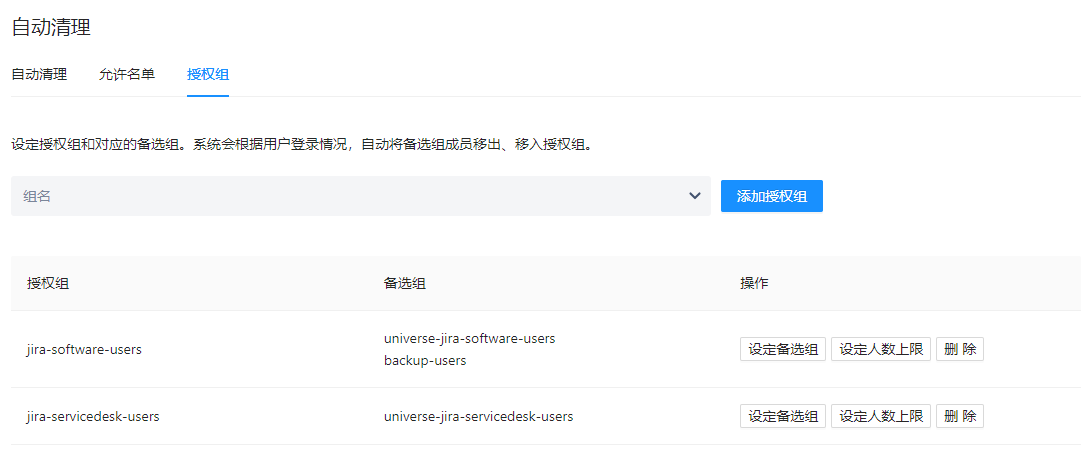Expand the 组名 dropdown chevron arrow

click(x=695, y=196)
